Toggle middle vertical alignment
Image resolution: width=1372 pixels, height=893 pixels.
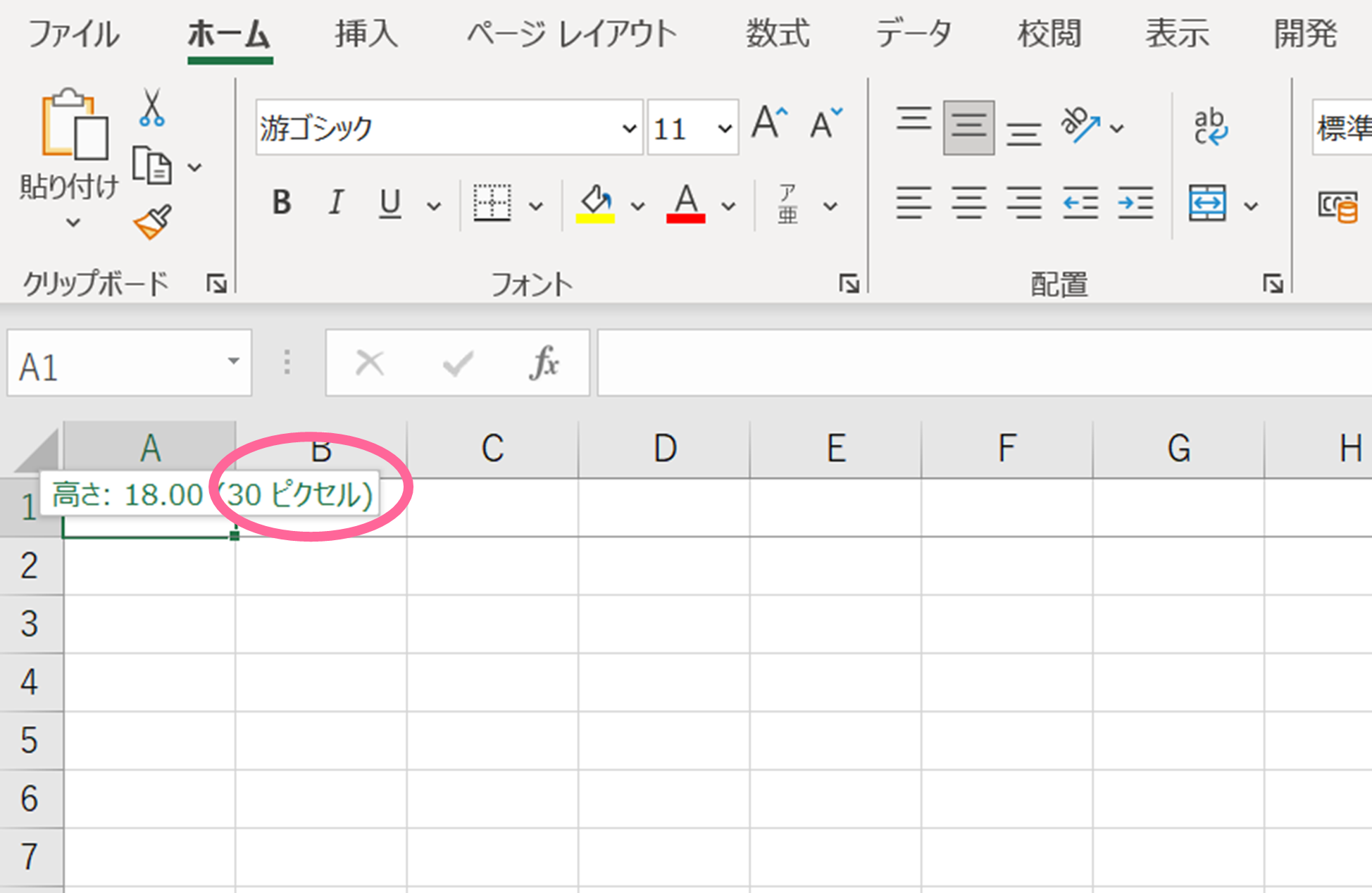tap(968, 127)
